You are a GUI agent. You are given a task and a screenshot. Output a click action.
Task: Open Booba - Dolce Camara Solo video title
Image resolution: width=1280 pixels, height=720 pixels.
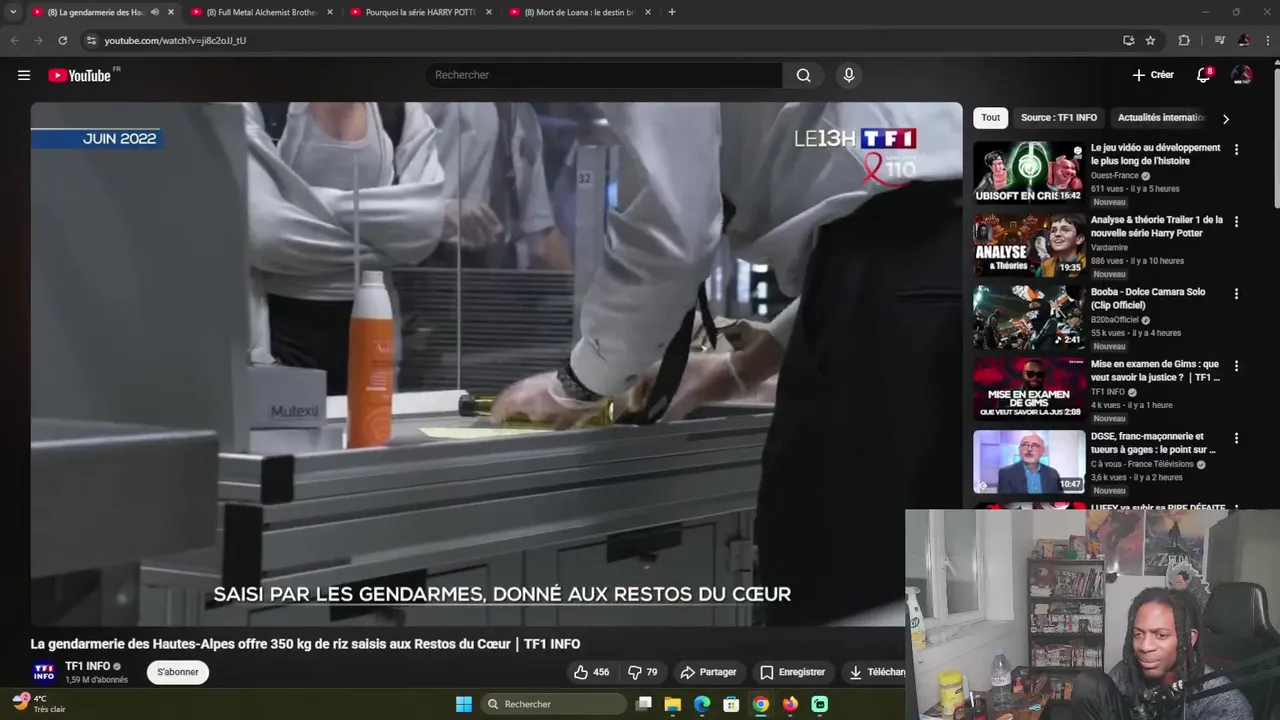coord(1148,298)
